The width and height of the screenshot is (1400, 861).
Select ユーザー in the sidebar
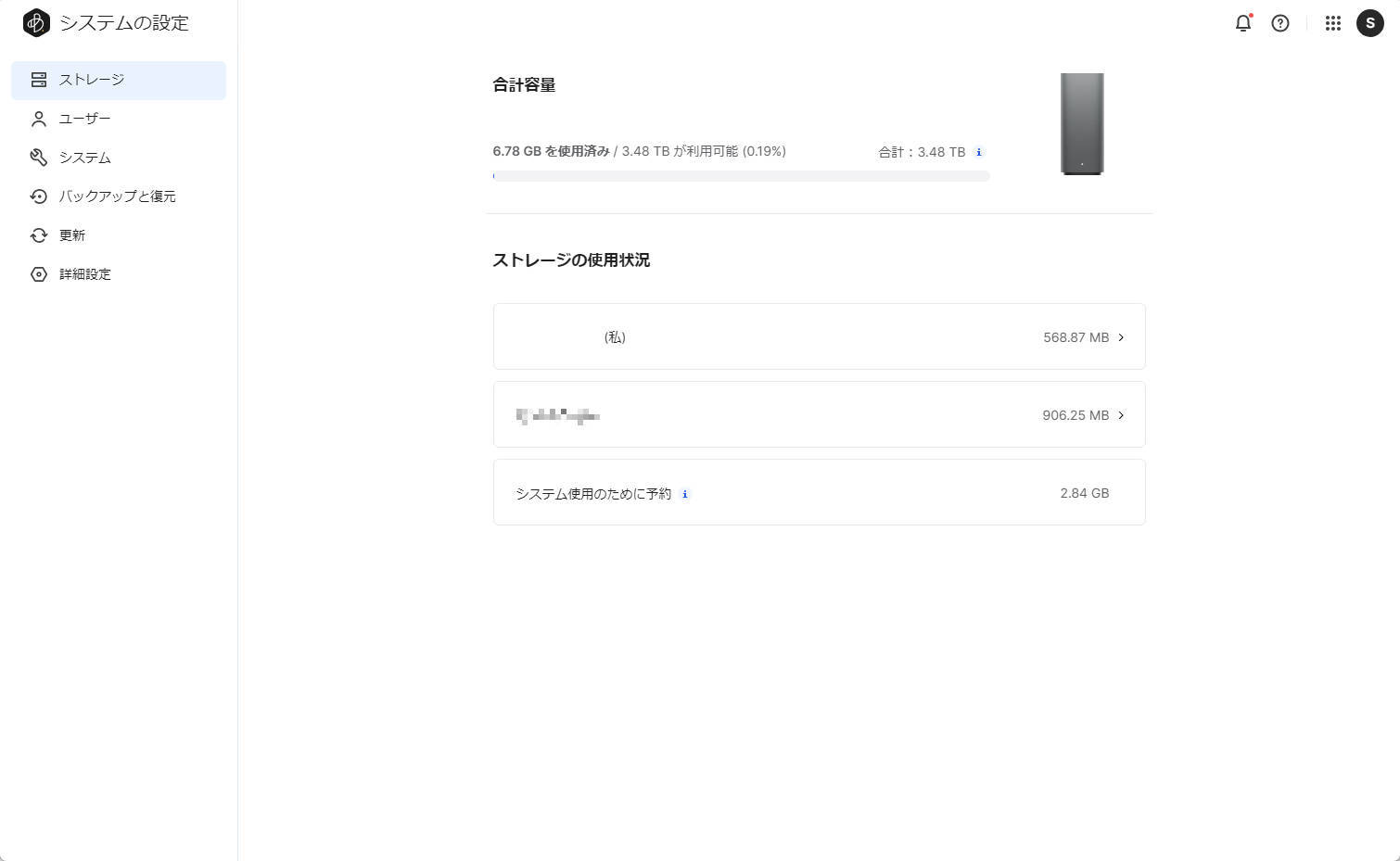[x=84, y=119]
